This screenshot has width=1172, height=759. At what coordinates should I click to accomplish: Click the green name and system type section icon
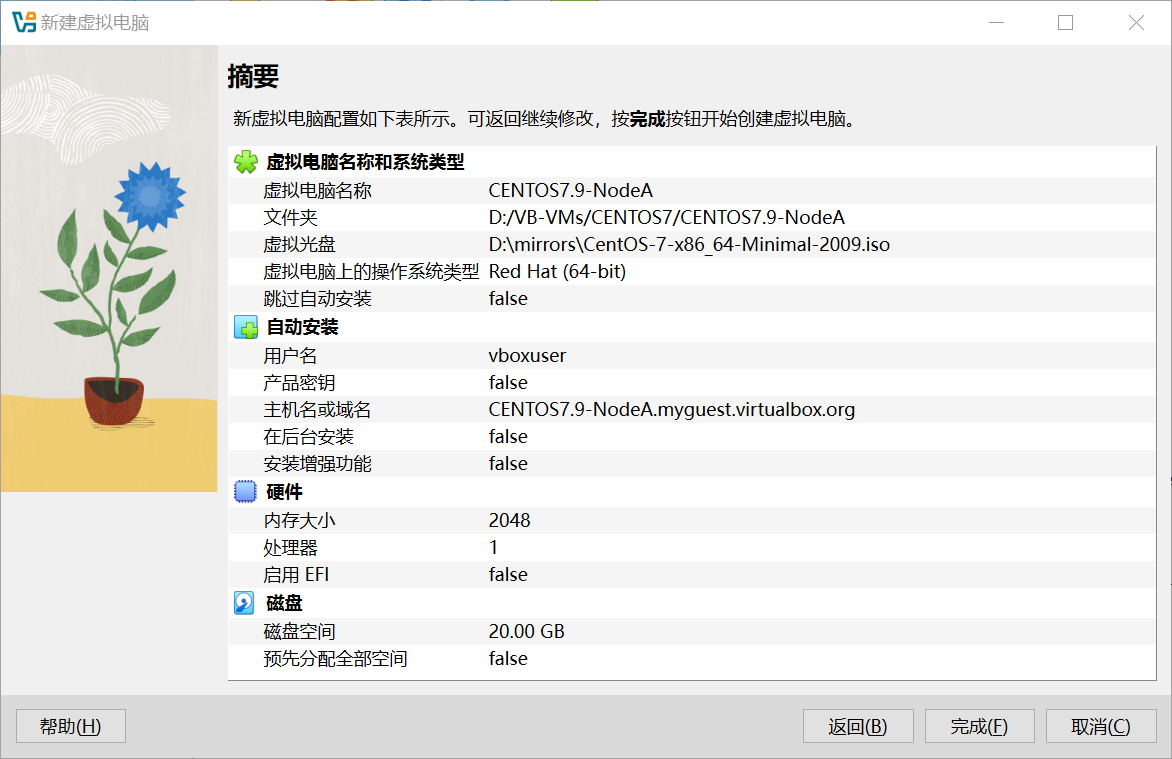(x=245, y=162)
